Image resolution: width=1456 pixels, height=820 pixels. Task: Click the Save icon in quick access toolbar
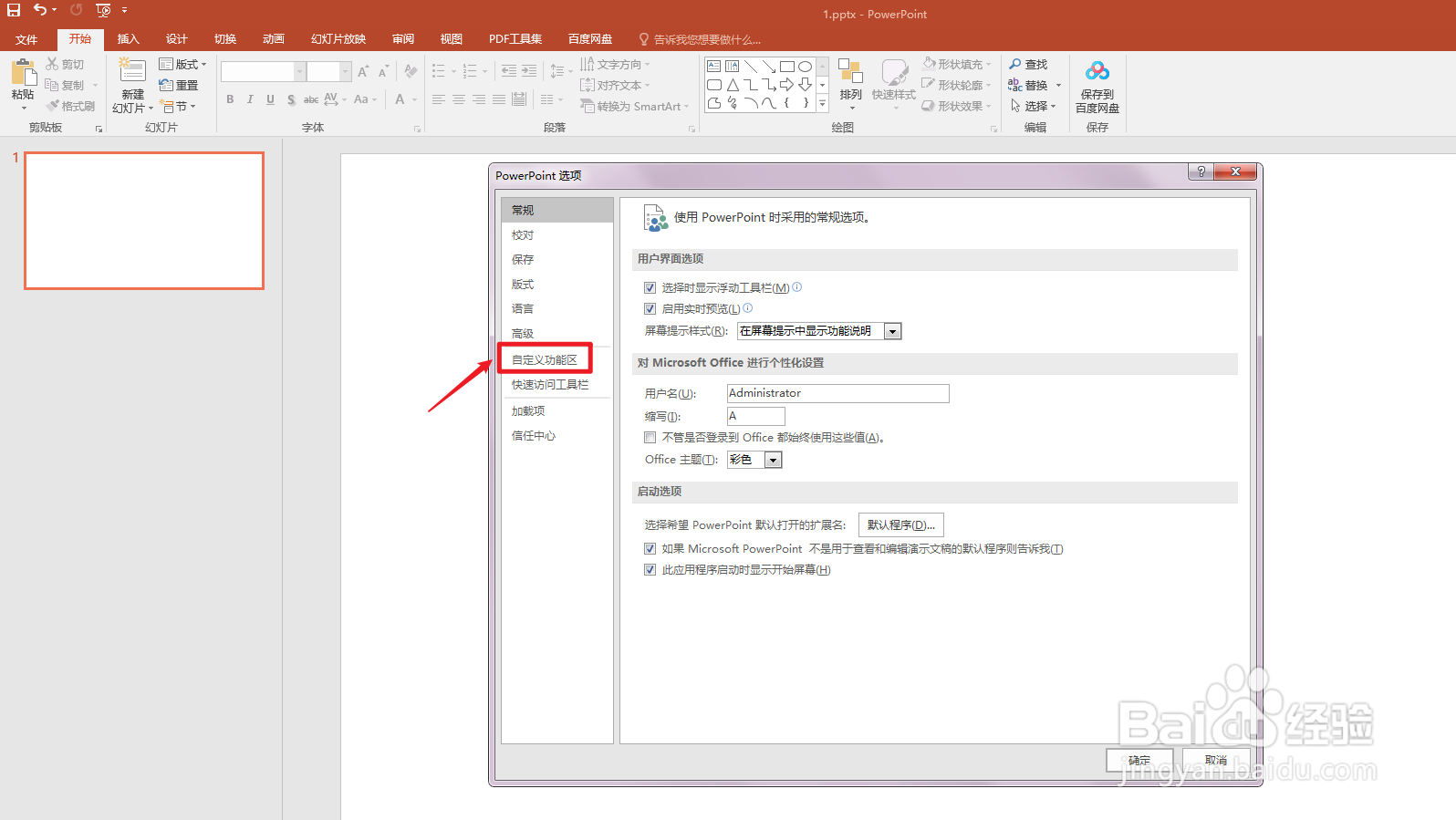pos(14,10)
